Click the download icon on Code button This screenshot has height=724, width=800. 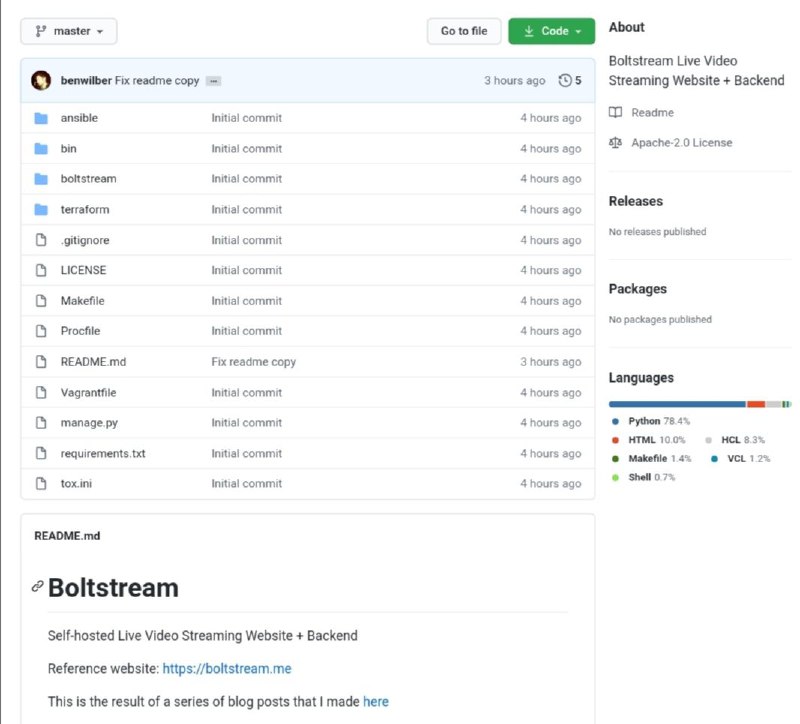coord(529,31)
